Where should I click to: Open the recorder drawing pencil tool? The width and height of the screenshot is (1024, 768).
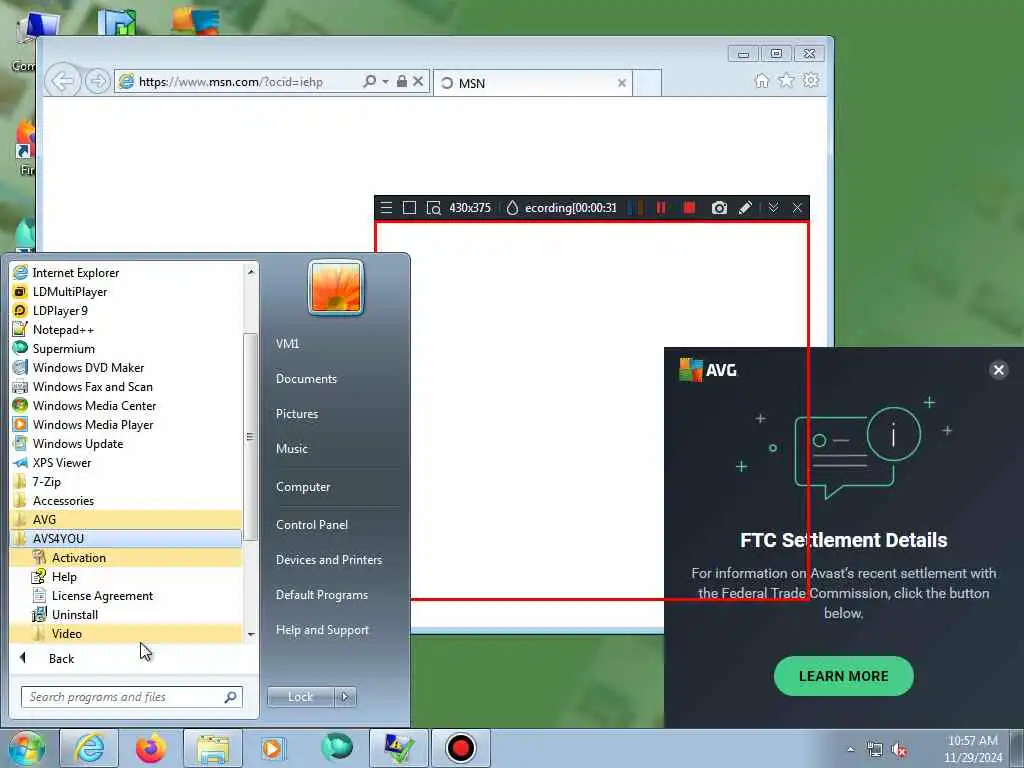tap(745, 208)
